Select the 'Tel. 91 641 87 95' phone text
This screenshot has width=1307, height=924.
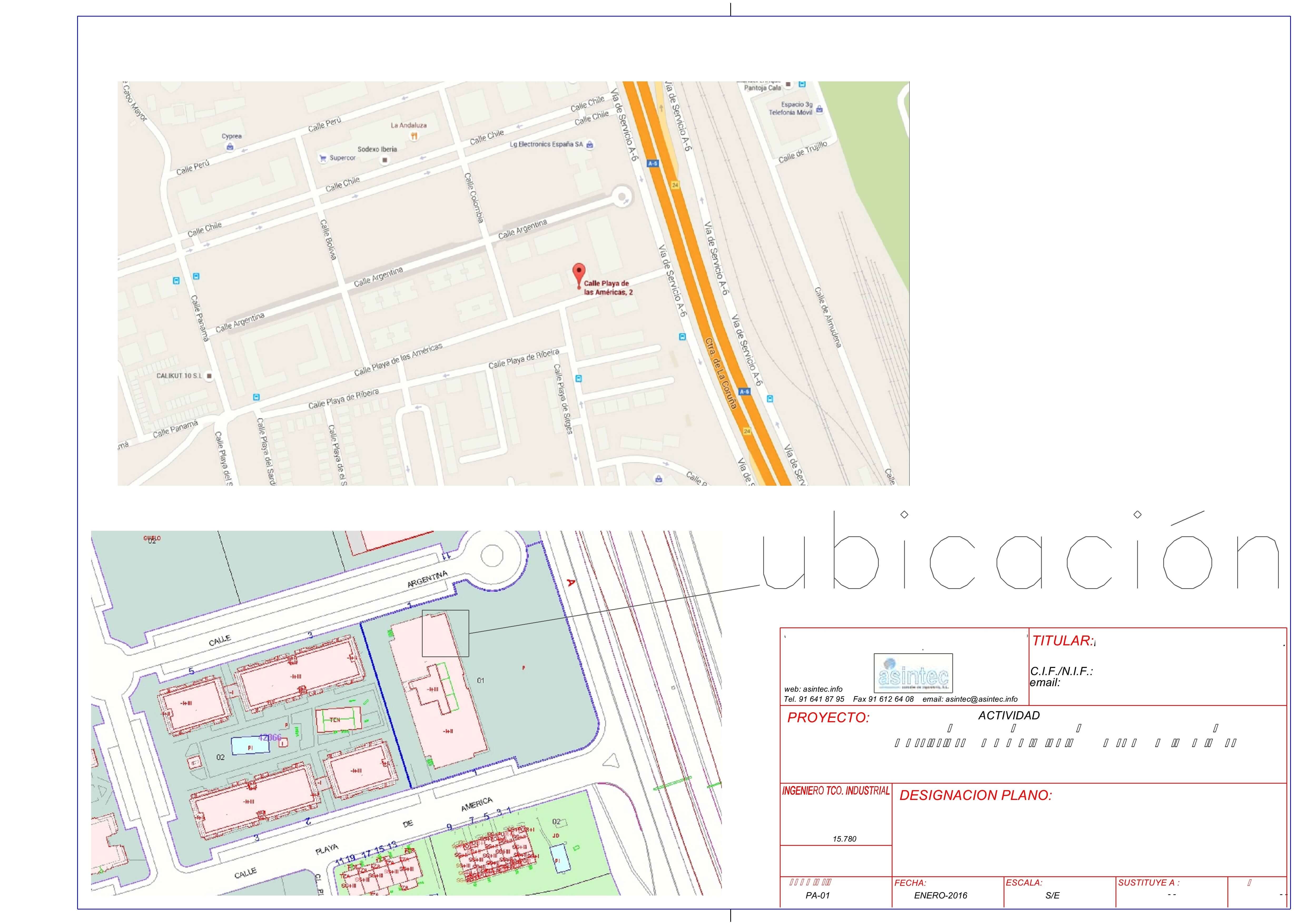click(x=814, y=699)
